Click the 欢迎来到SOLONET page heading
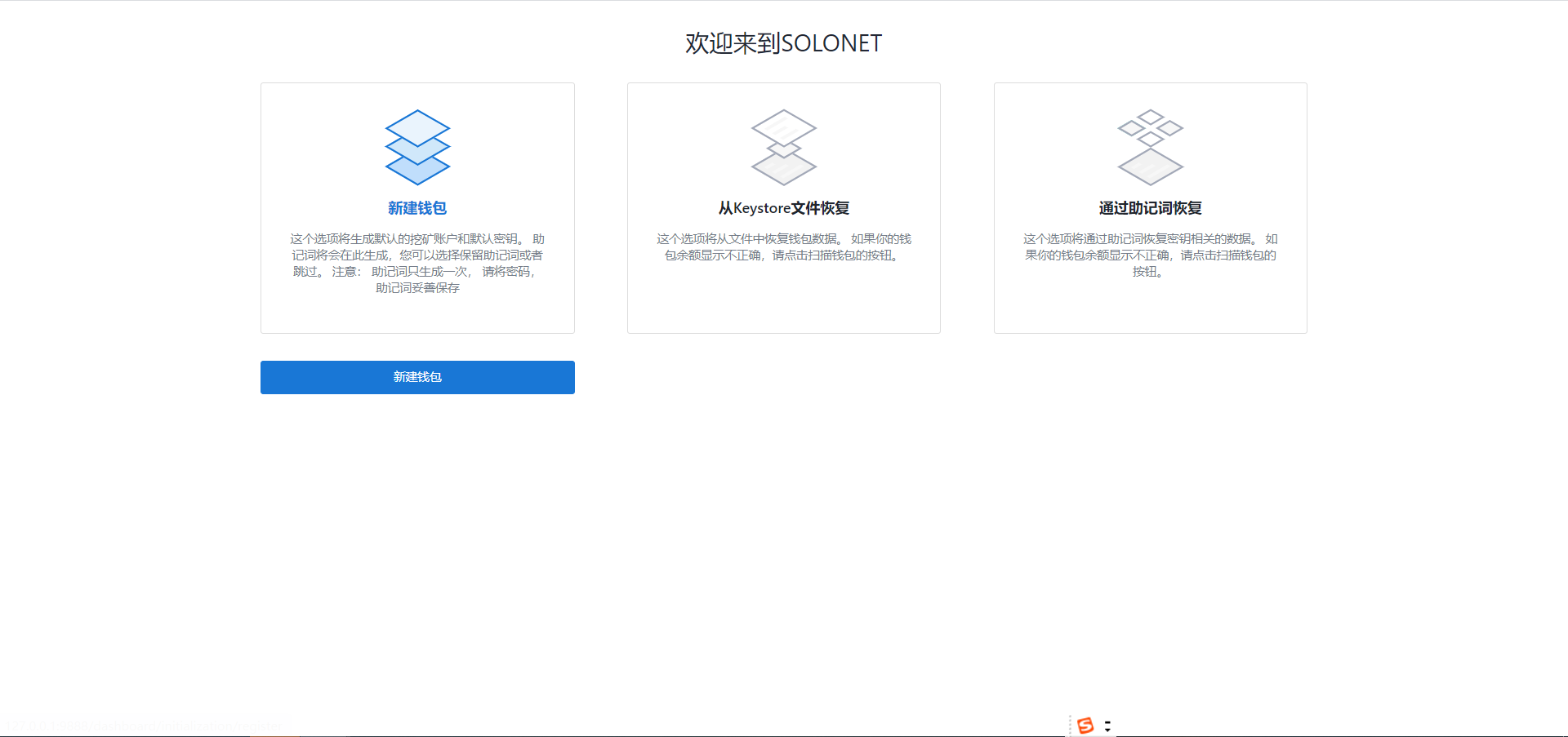The width and height of the screenshot is (1568, 737). tap(783, 42)
